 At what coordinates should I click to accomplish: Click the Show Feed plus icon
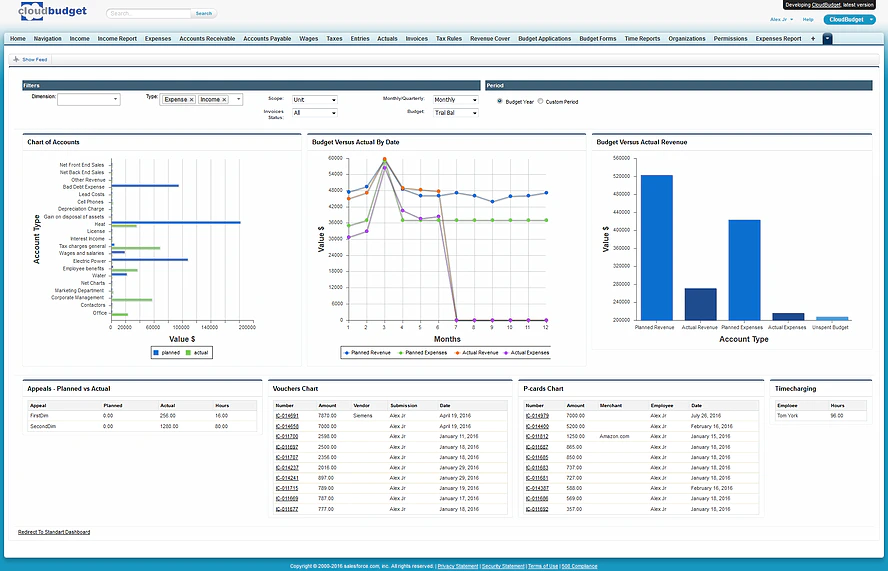coord(16,59)
